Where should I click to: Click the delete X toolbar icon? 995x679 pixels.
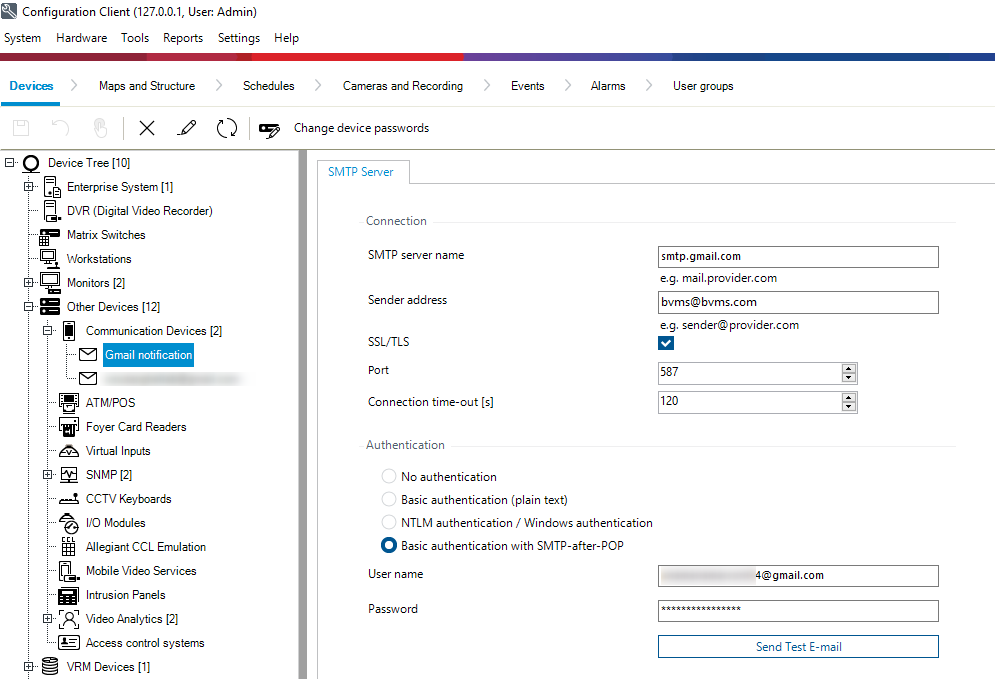coord(147,128)
